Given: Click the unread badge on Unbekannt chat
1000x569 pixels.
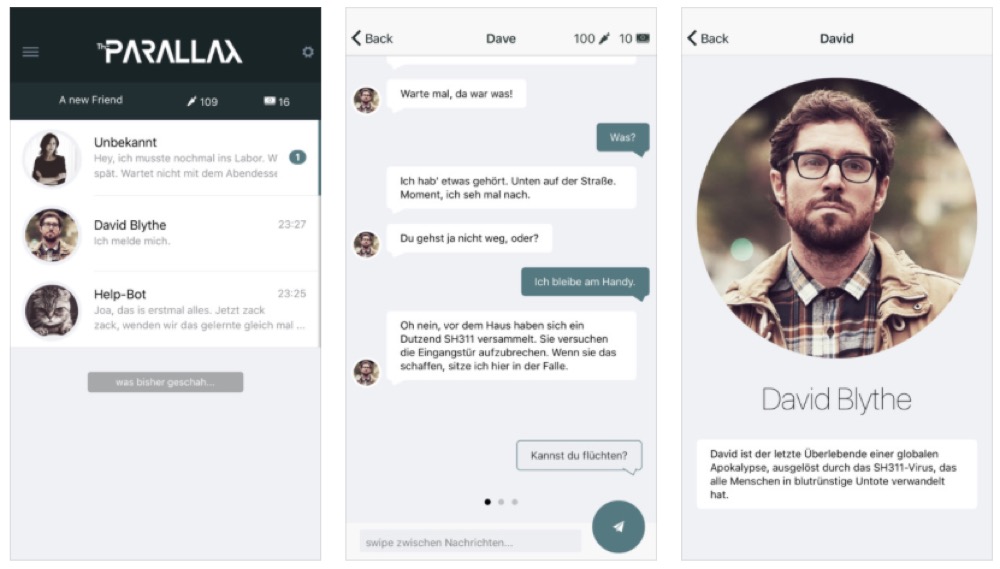Looking at the screenshot, I should pyautogui.click(x=297, y=157).
